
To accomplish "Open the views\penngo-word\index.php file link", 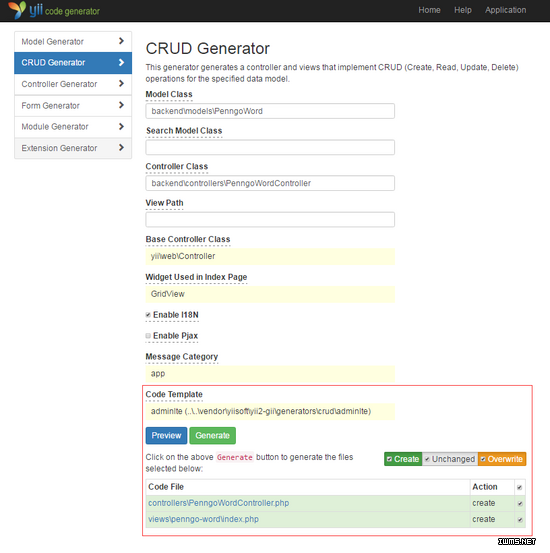I will tap(203, 519).
